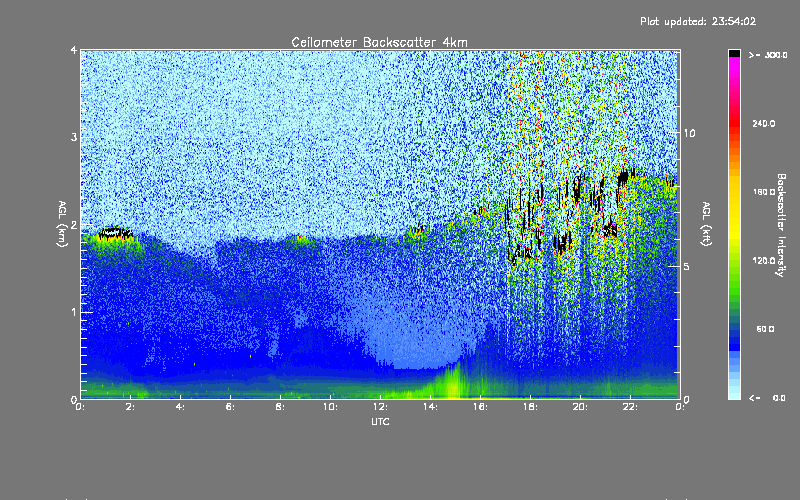
Task: Click the 2: UTC tick label
Action: coord(130,407)
